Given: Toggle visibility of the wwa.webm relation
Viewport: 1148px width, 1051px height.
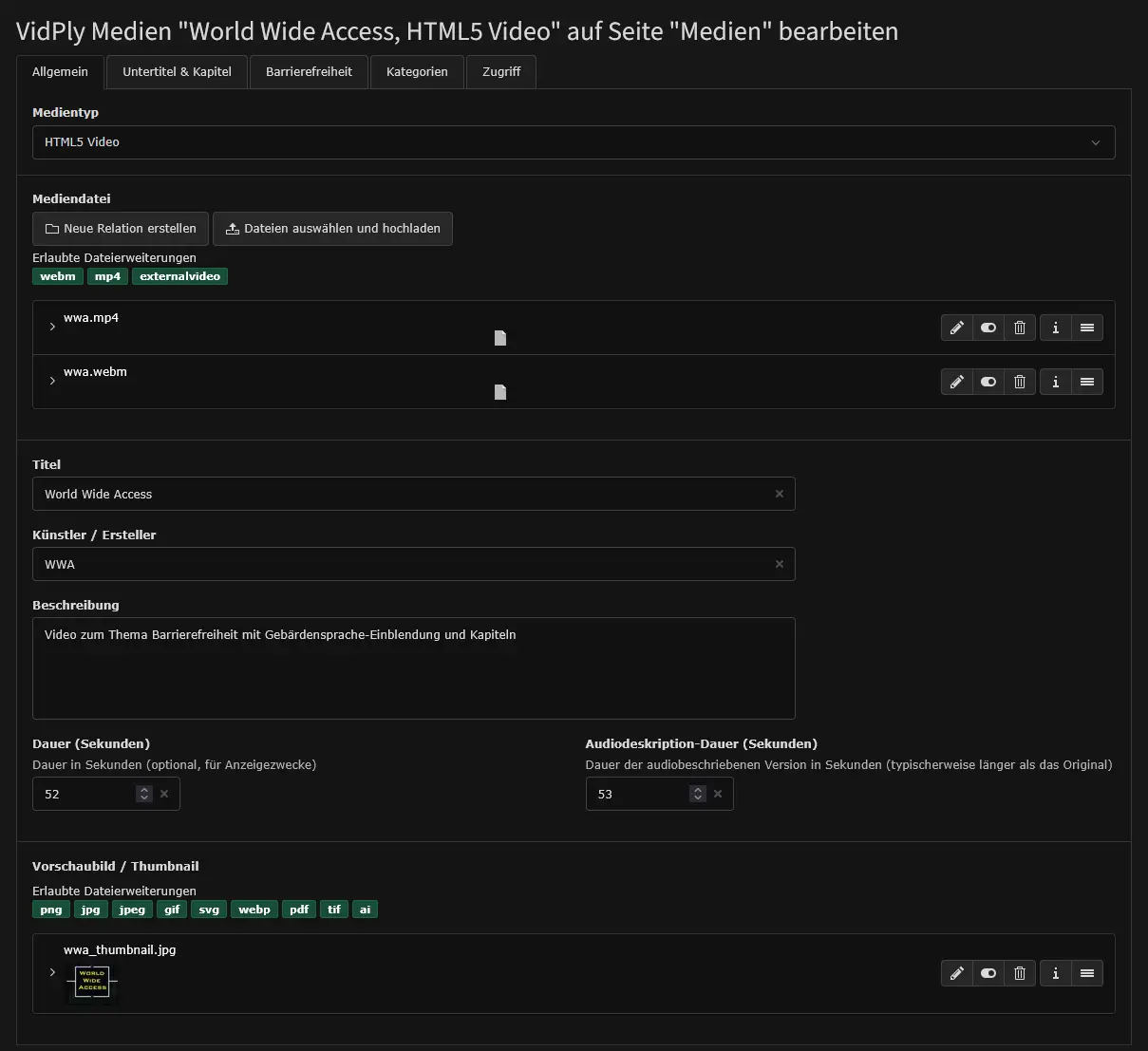Looking at the screenshot, I should click(x=988, y=382).
